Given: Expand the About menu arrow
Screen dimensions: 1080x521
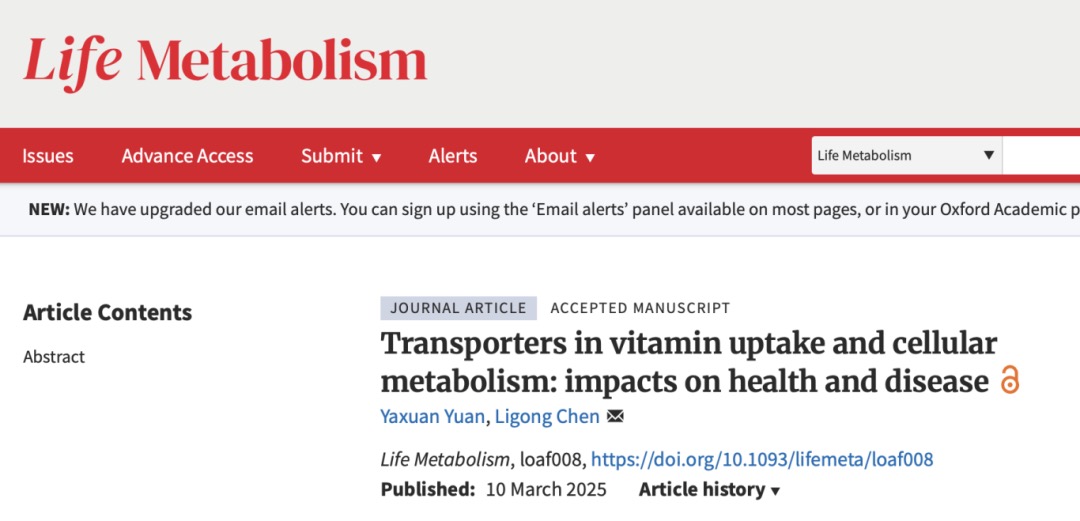Looking at the screenshot, I should pos(590,157).
